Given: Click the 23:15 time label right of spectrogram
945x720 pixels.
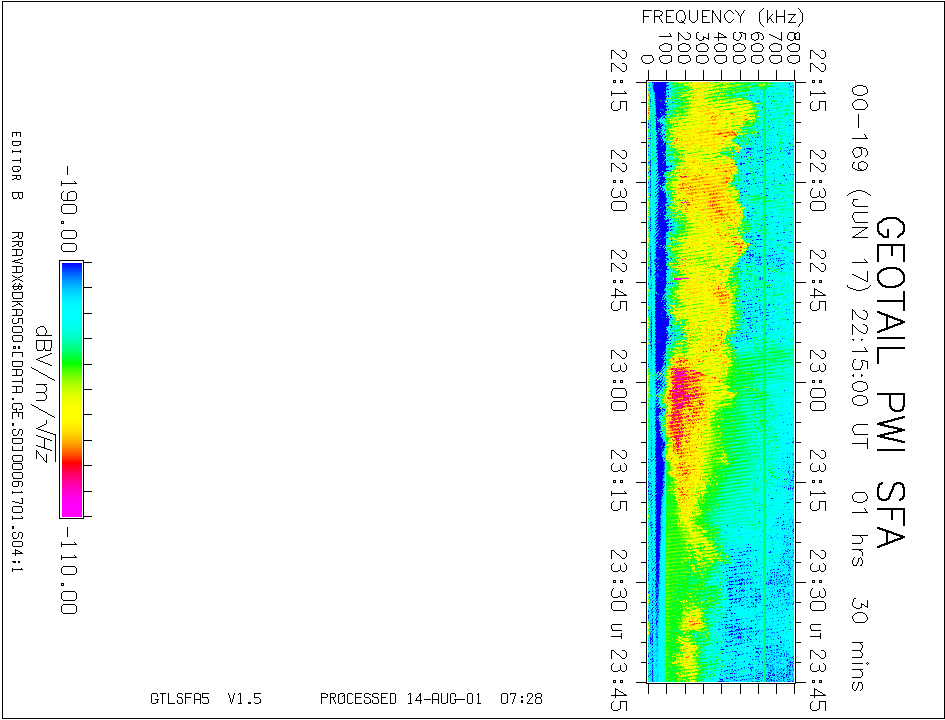Looking at the screenshot, I should click(819, 480).
